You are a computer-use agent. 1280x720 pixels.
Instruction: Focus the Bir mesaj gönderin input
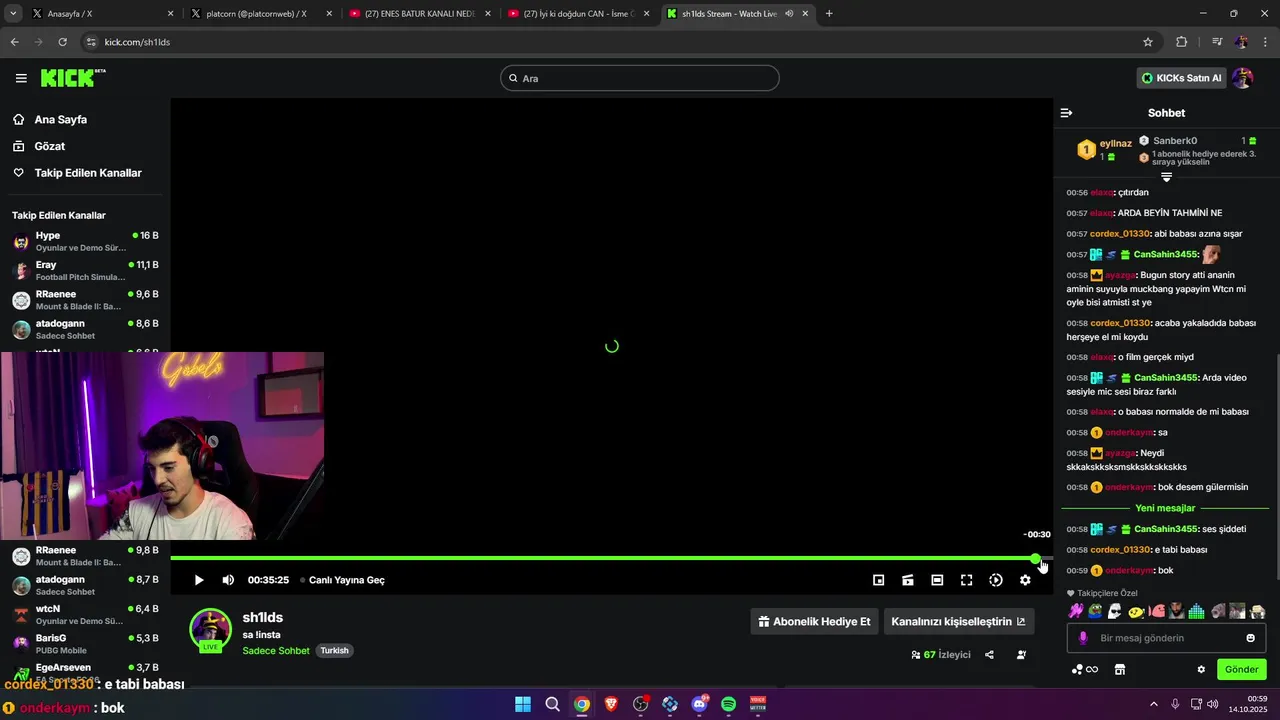click(1167, 638)
